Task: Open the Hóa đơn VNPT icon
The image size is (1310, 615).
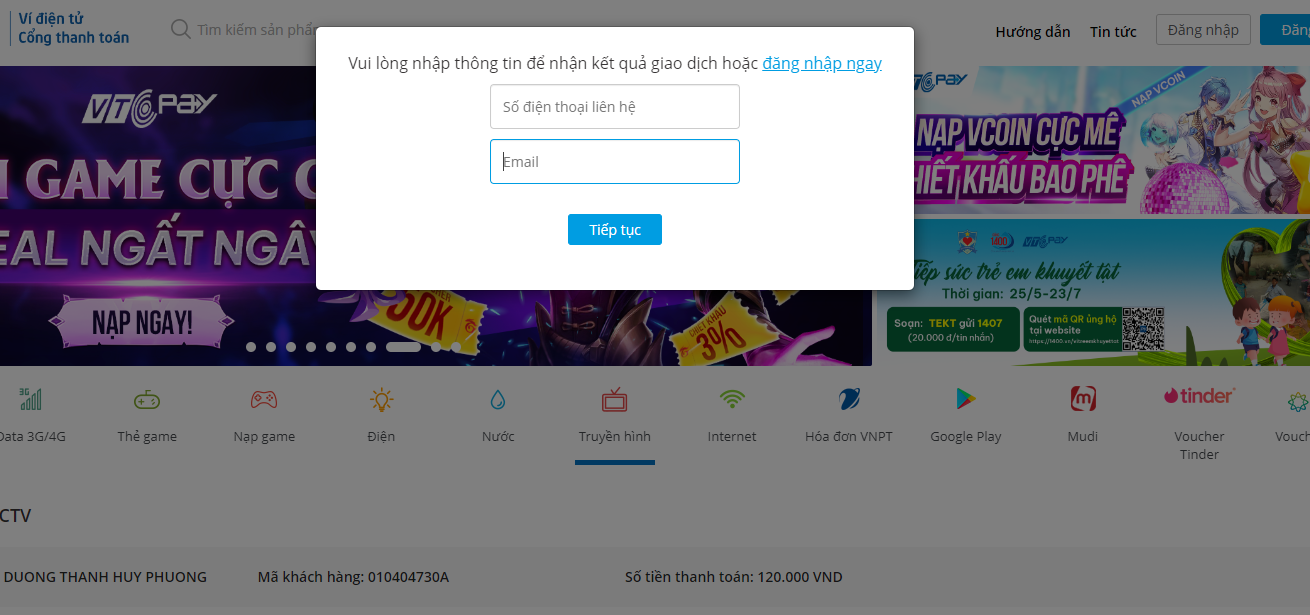Action: (x=849, y=400)
